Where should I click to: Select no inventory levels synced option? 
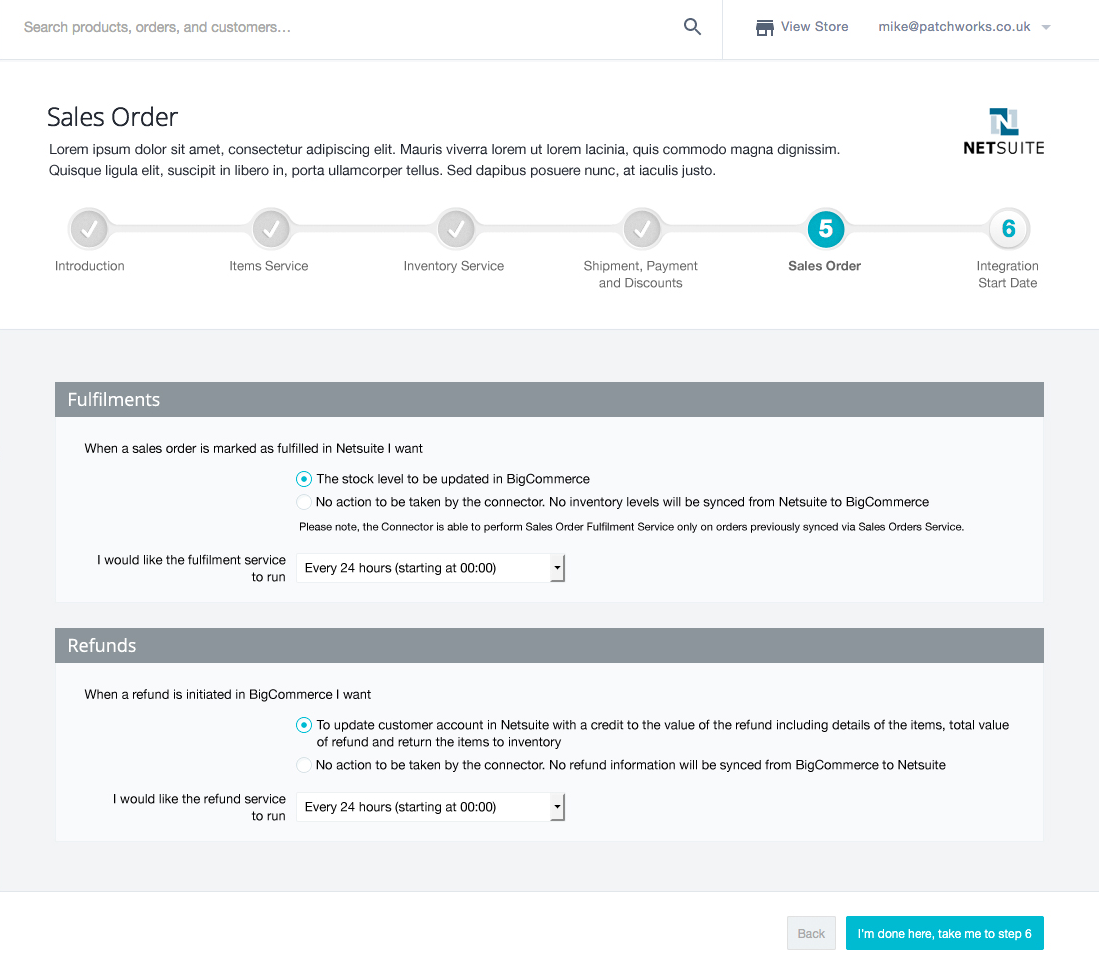click(x=304, y=502)
